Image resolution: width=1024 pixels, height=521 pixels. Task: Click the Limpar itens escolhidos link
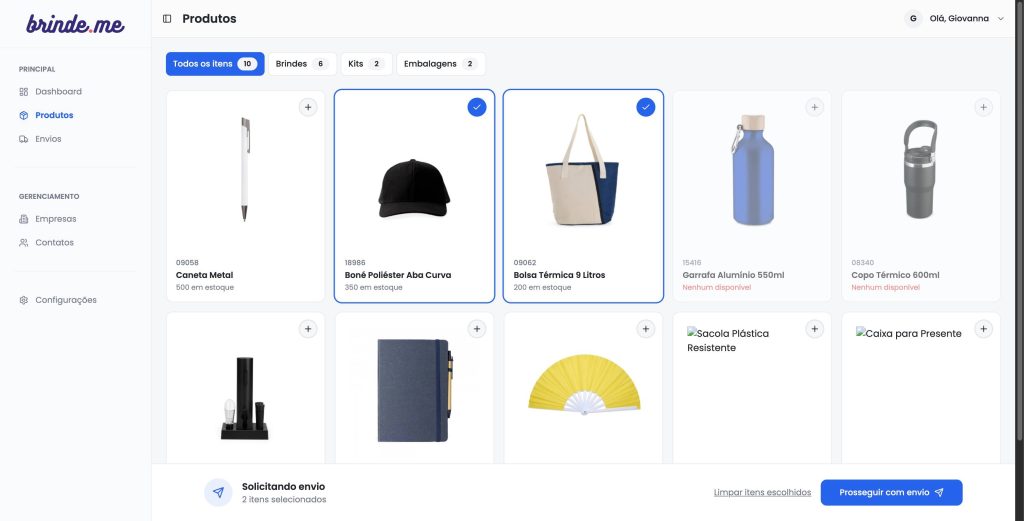tap(762, 493)
